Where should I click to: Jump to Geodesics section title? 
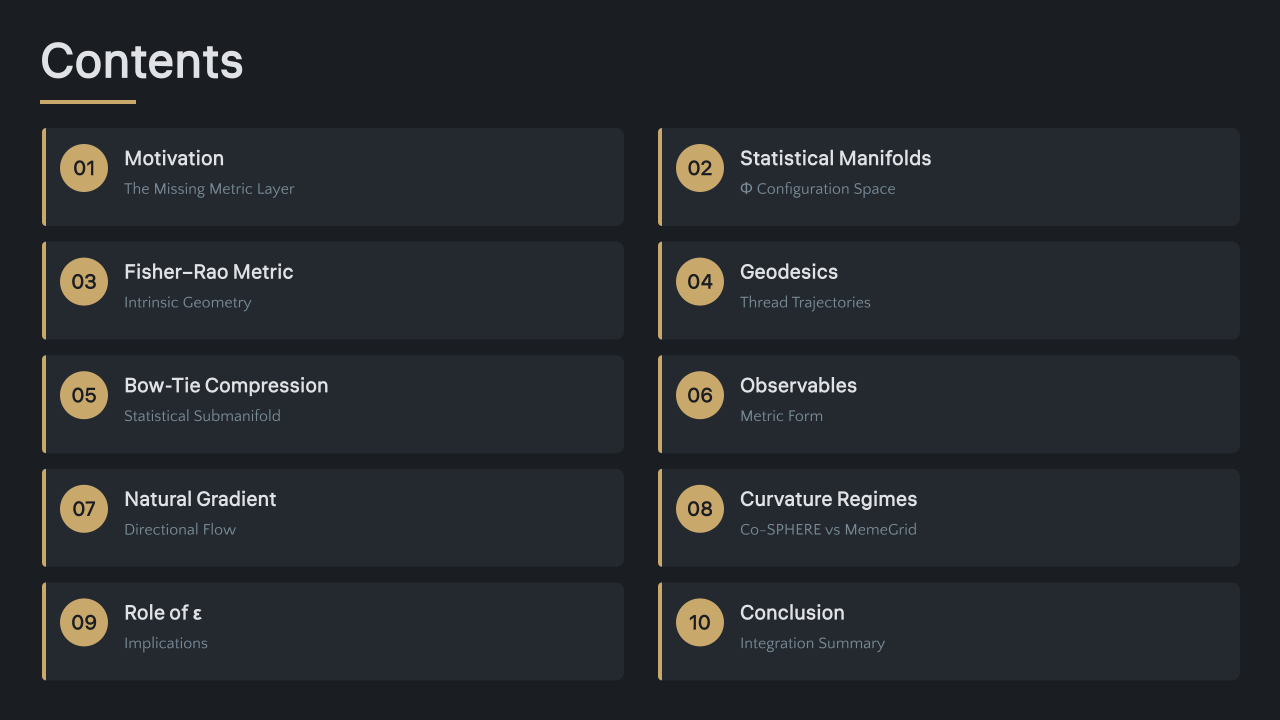tap(788, 272)
